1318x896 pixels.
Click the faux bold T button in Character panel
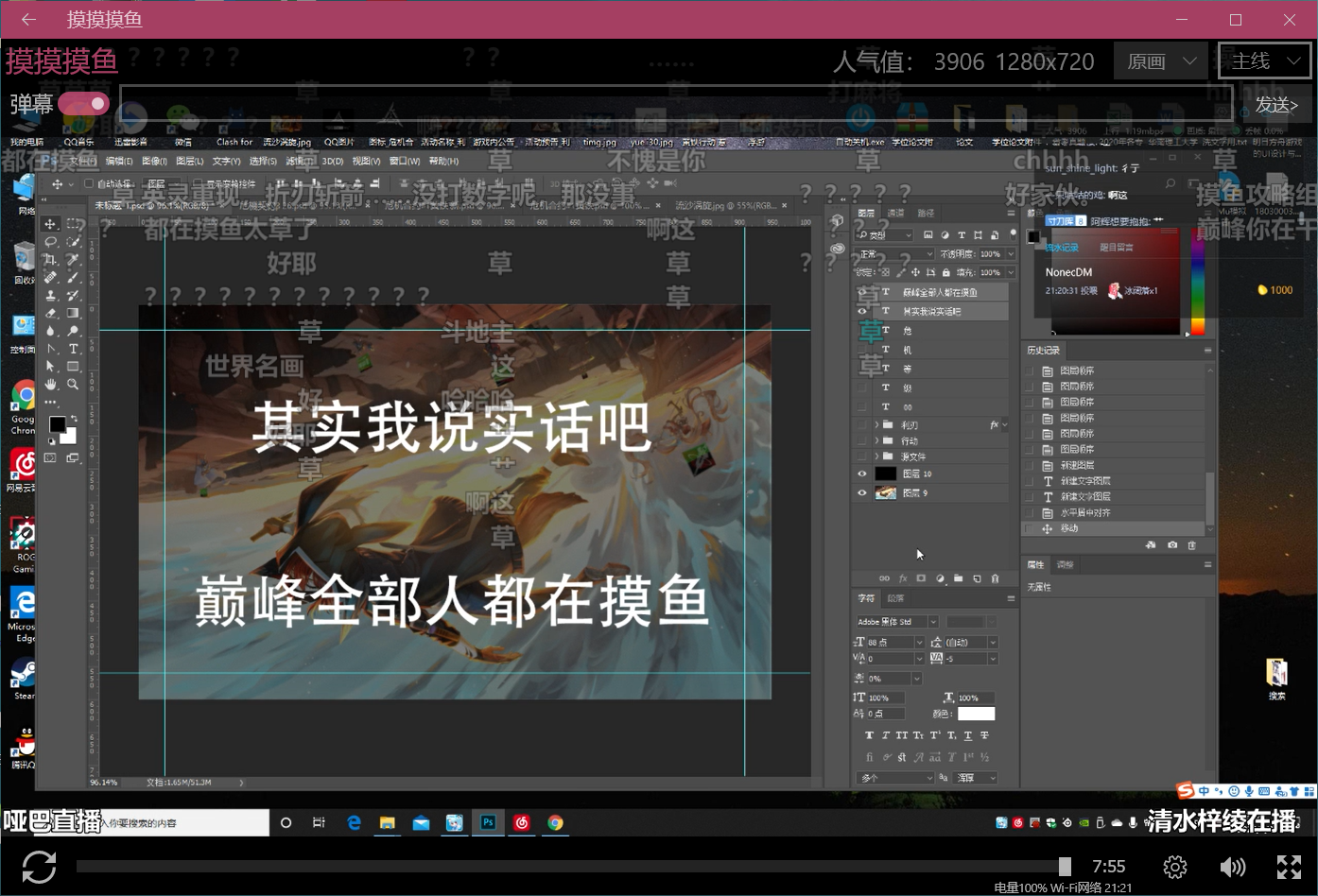869,735
